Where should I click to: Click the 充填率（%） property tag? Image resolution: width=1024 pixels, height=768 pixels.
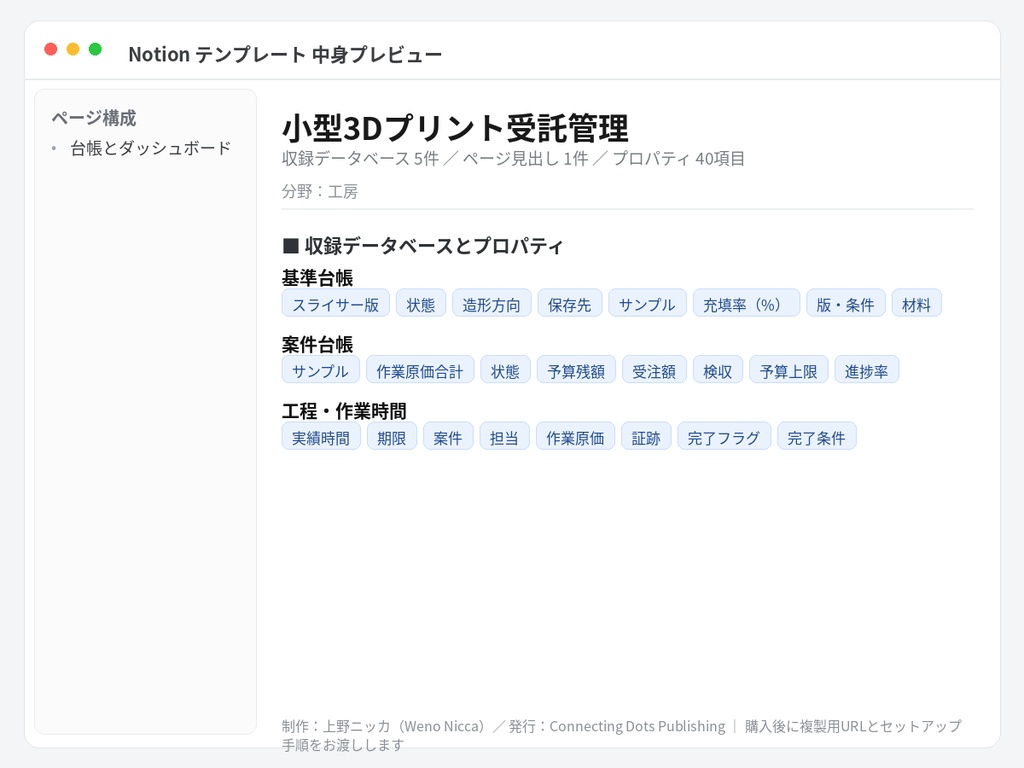tap(746, 303)
